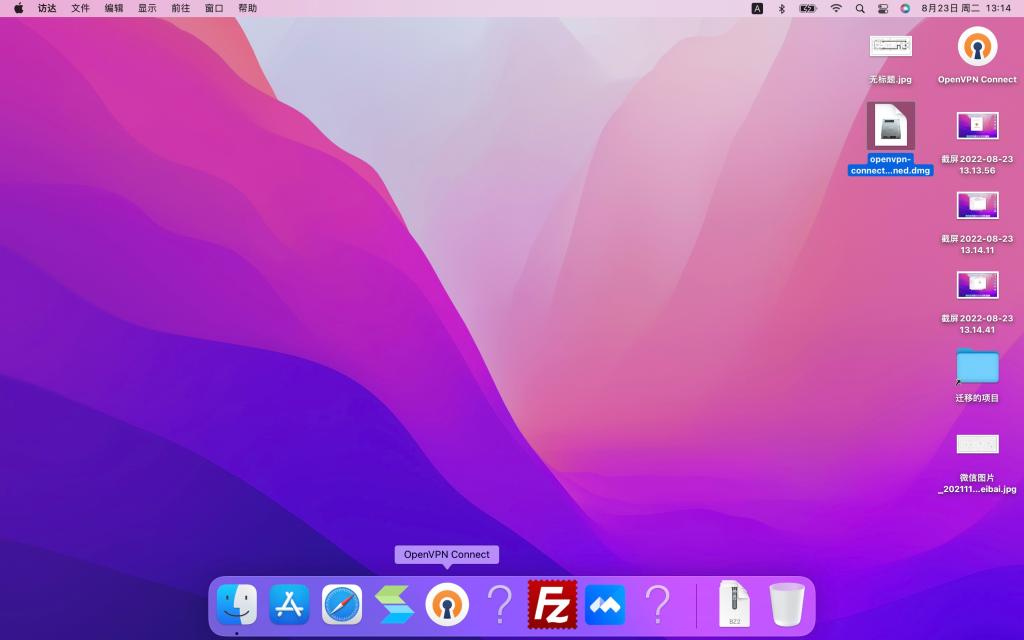Open the 窗口 menu
Viewport: 1024px width, 640px height.
214,8
